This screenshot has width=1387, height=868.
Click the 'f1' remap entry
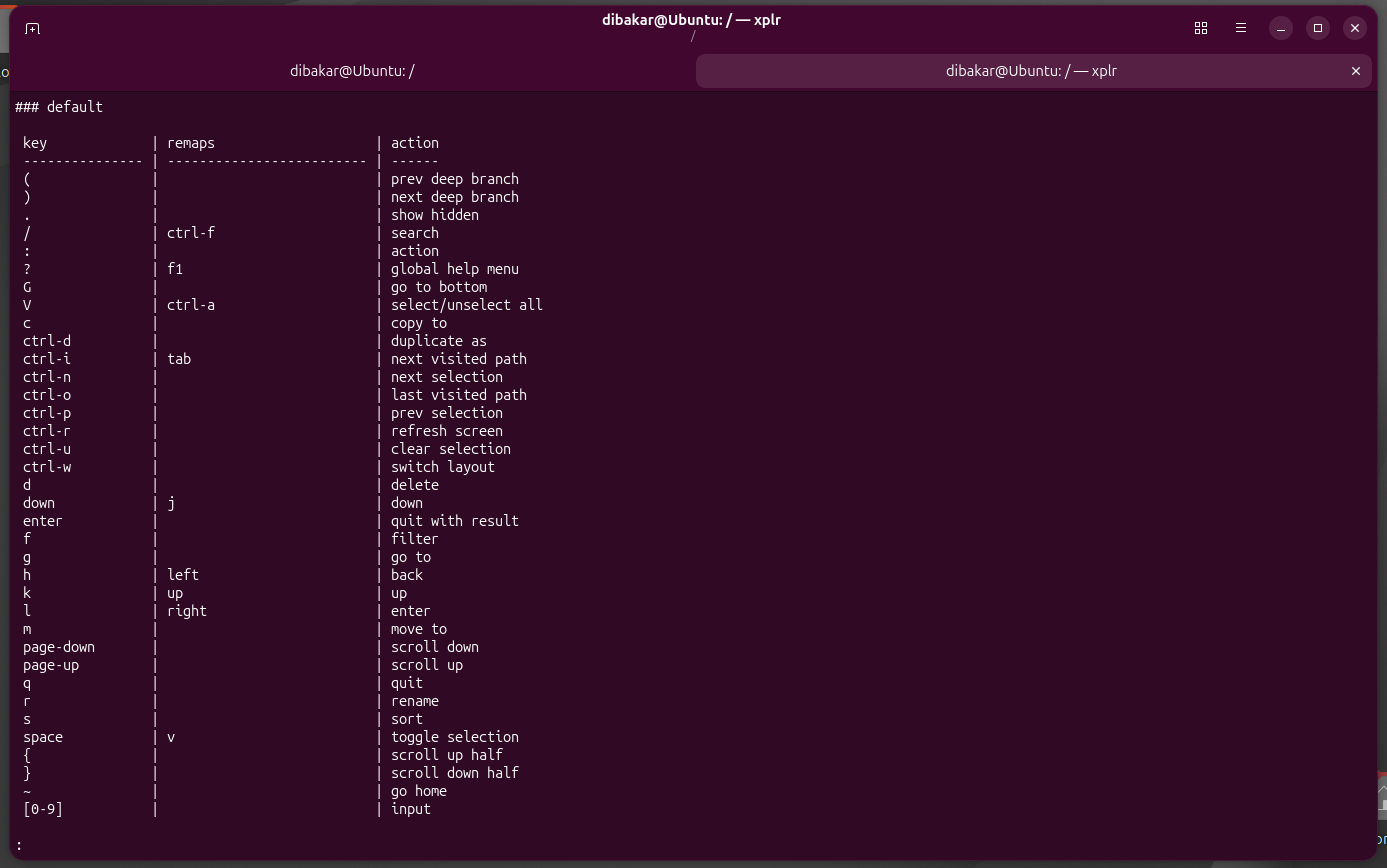click(175, 269)
